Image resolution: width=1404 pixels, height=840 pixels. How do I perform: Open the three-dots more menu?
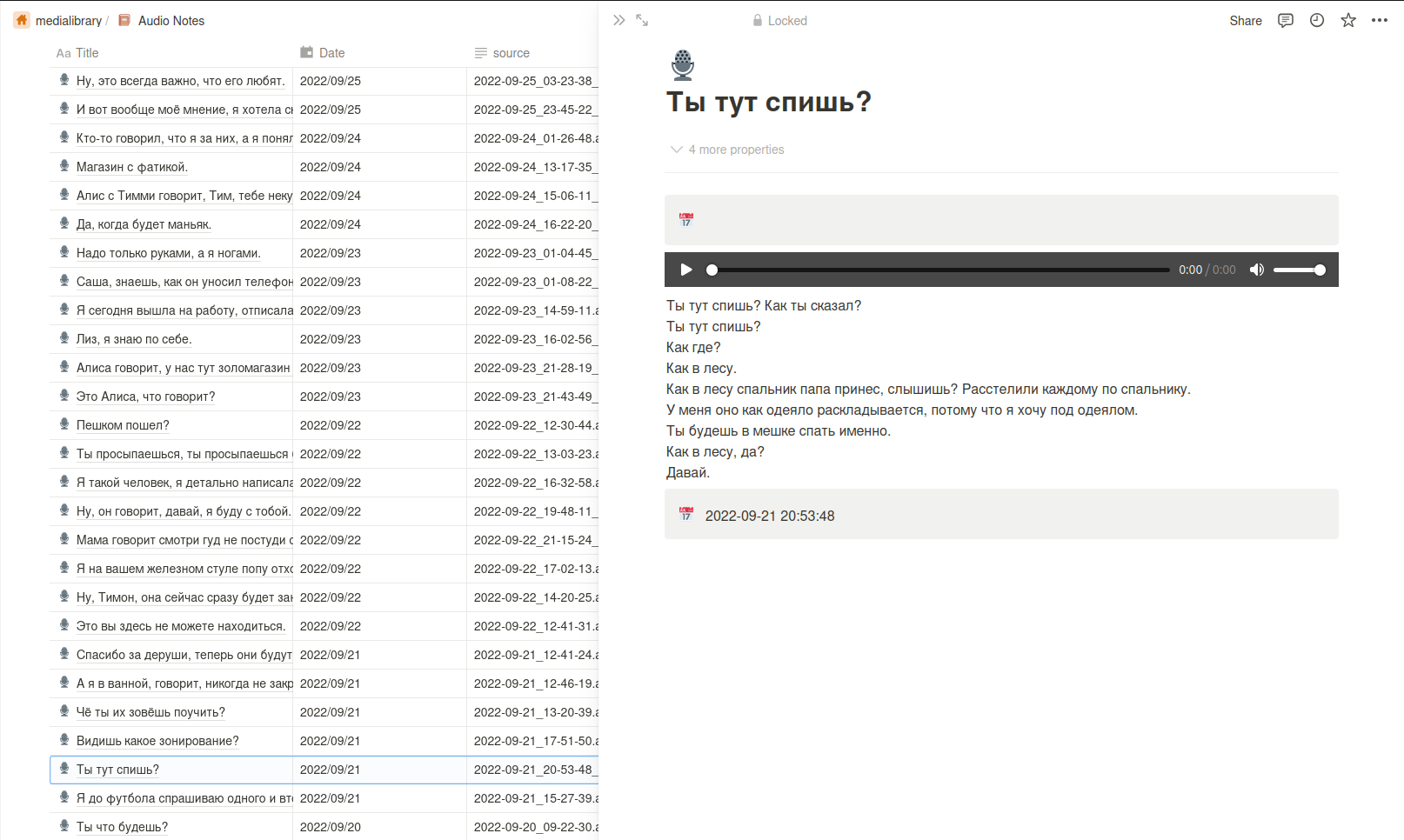pos(1380,20)
